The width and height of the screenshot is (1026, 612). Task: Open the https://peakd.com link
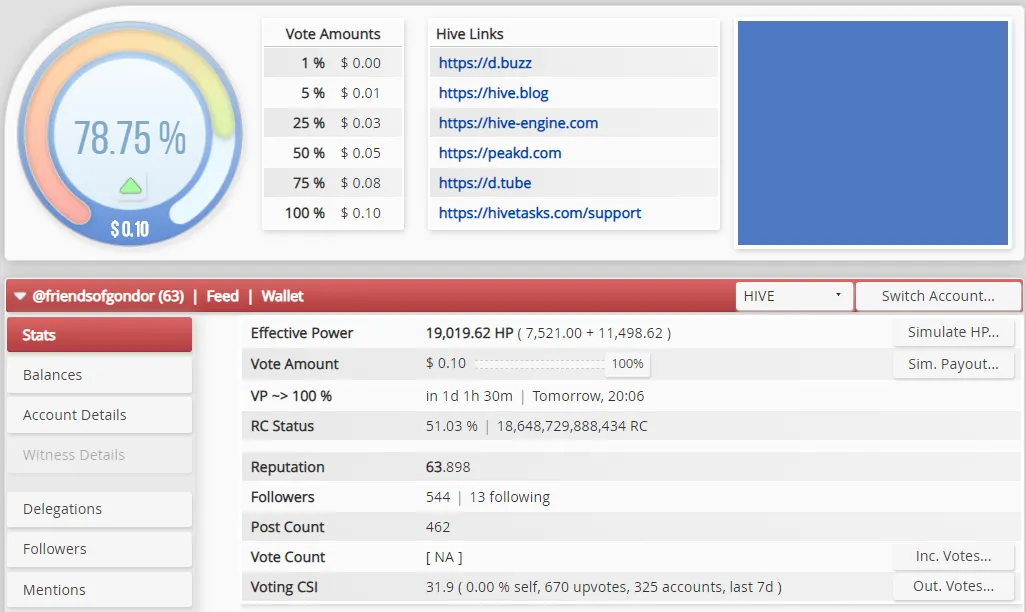(x=500, y=153)
